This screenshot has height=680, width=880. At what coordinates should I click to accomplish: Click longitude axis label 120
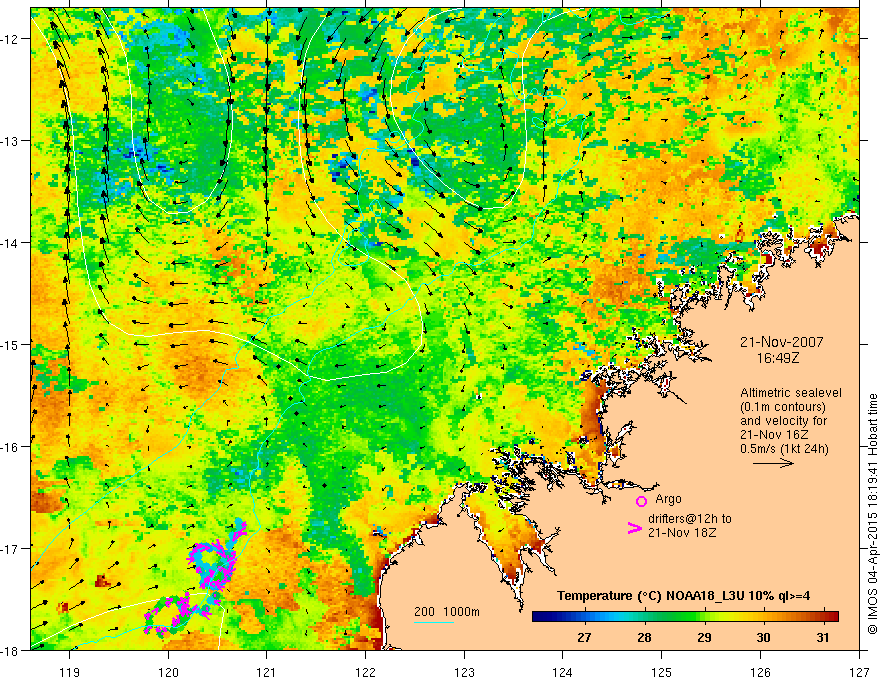(168, 672)
